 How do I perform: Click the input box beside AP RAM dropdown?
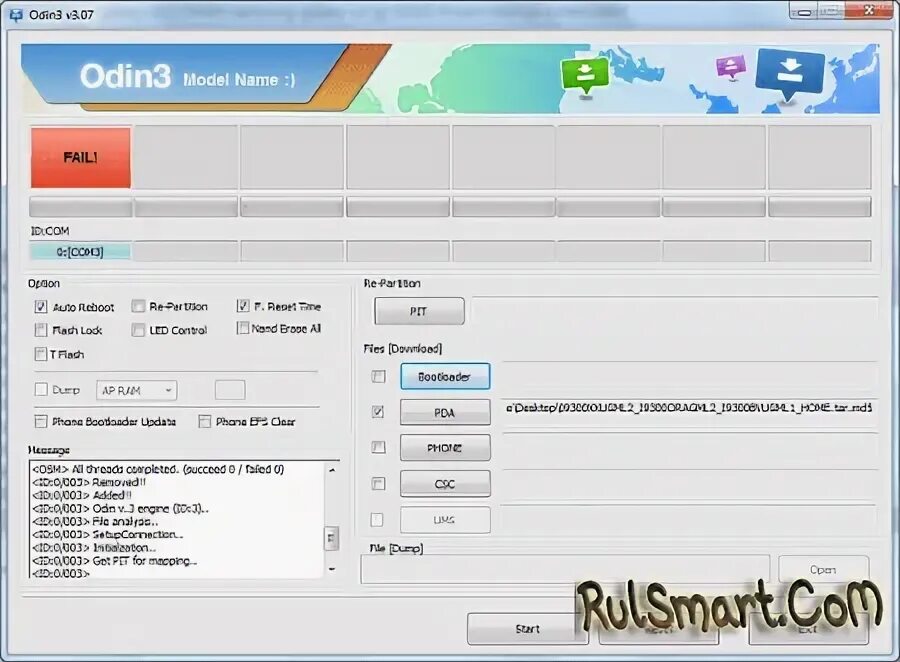point(230,390)
